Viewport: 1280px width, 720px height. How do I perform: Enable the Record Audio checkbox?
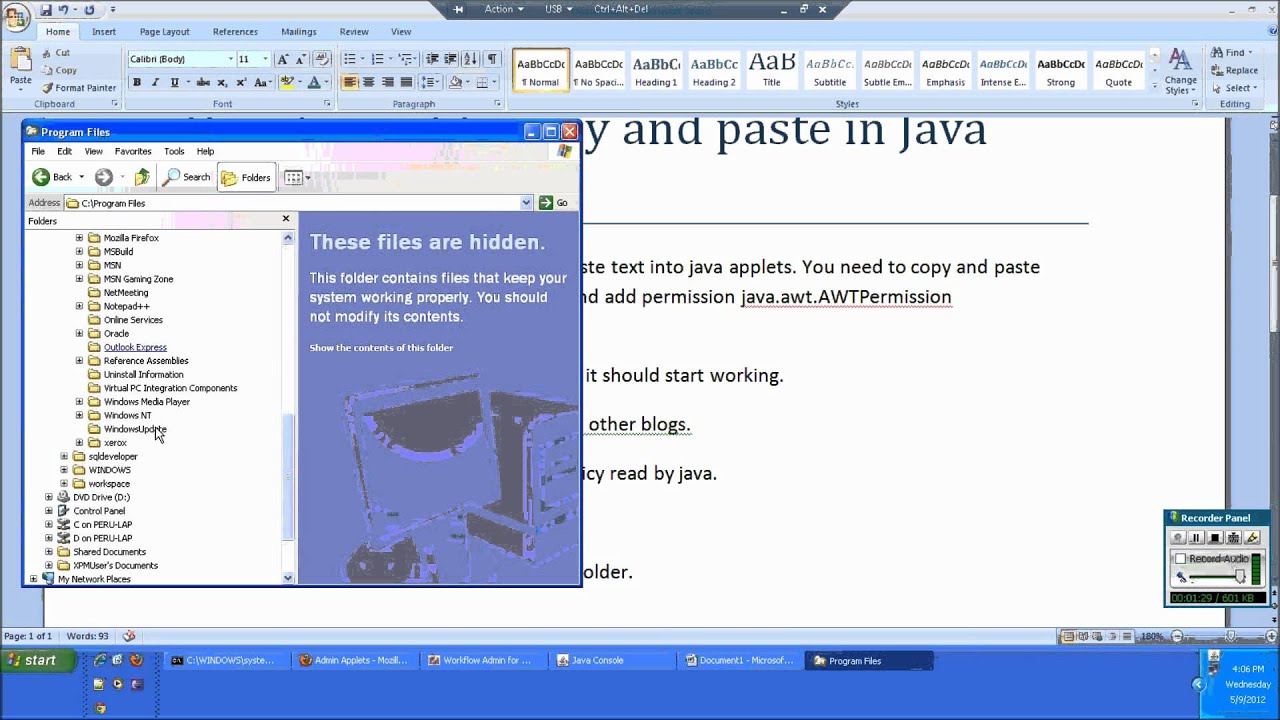pyautogui.click(x=1181, y=559)
